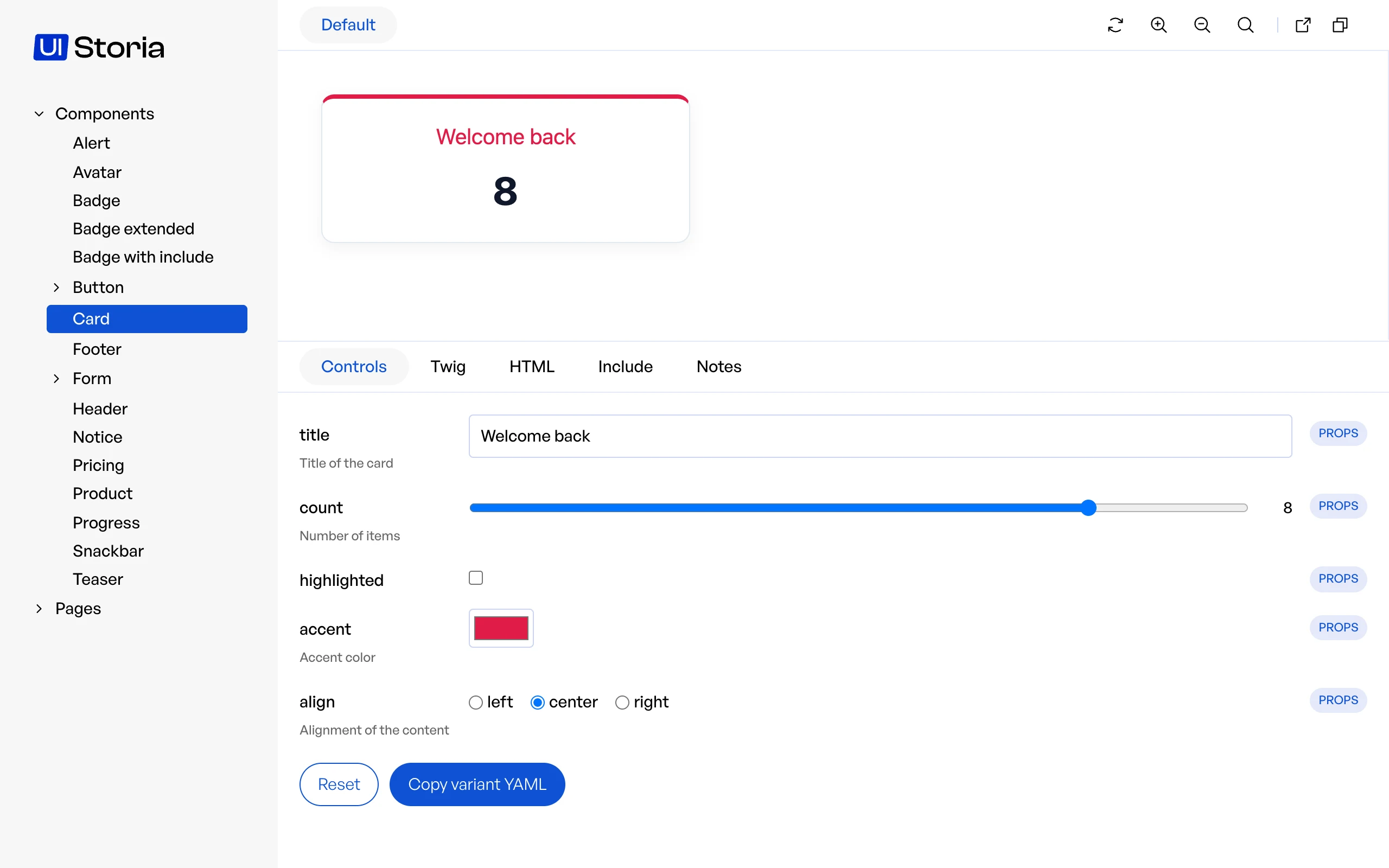Image resolution: width=1389 pixels, height=868 pixels.
Task: Open the Notes tab
Action: click(x=718, y=366)
